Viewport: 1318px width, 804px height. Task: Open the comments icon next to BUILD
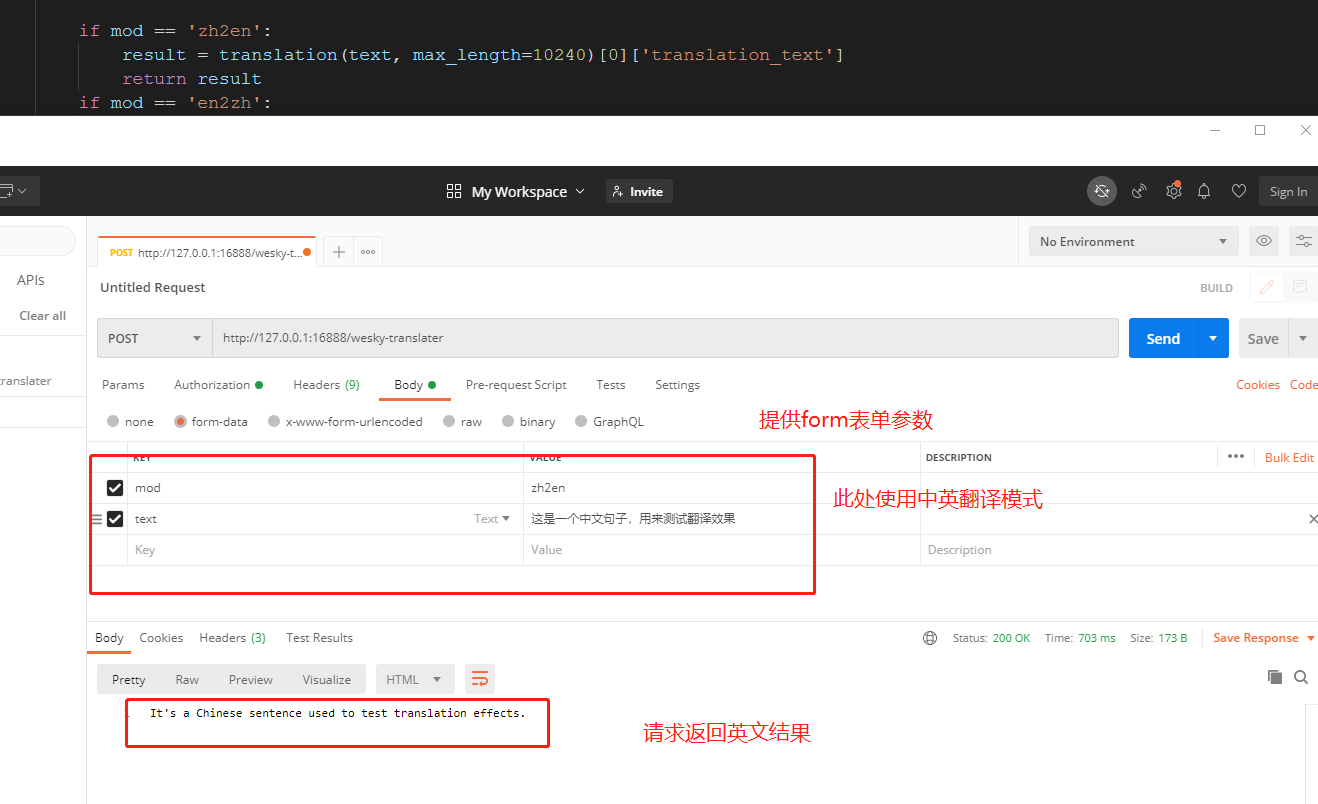point(1300,287)
